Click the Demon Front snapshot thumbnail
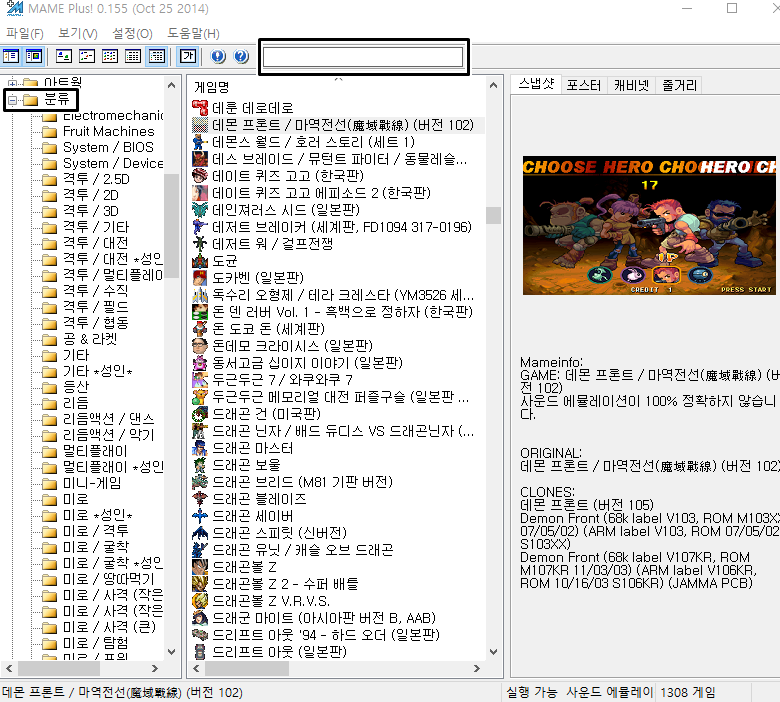Viewport: 780px width, 702px height. pyautogui.click(x=651, y=225)
